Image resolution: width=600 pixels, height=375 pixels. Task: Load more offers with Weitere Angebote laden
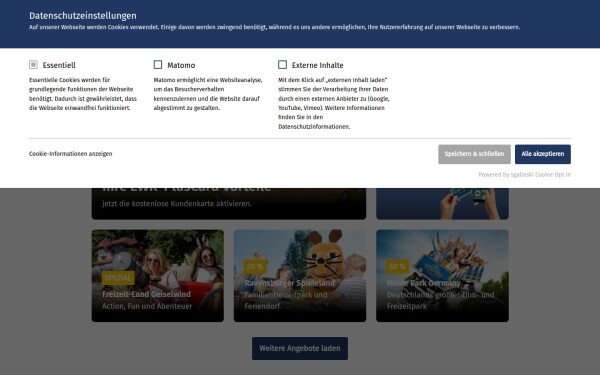300,348
